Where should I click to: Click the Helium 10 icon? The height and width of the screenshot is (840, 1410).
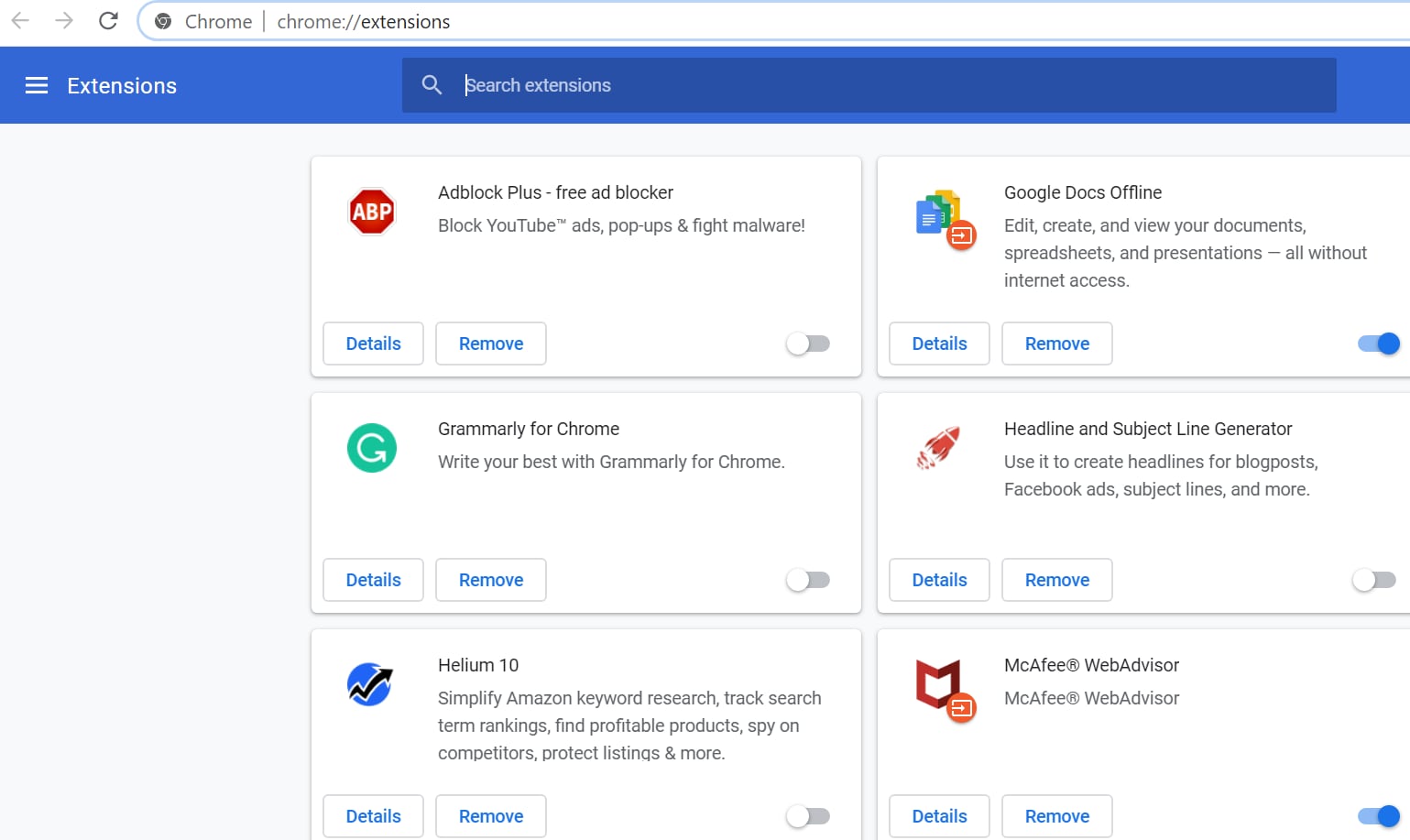[x=370, y=684]
